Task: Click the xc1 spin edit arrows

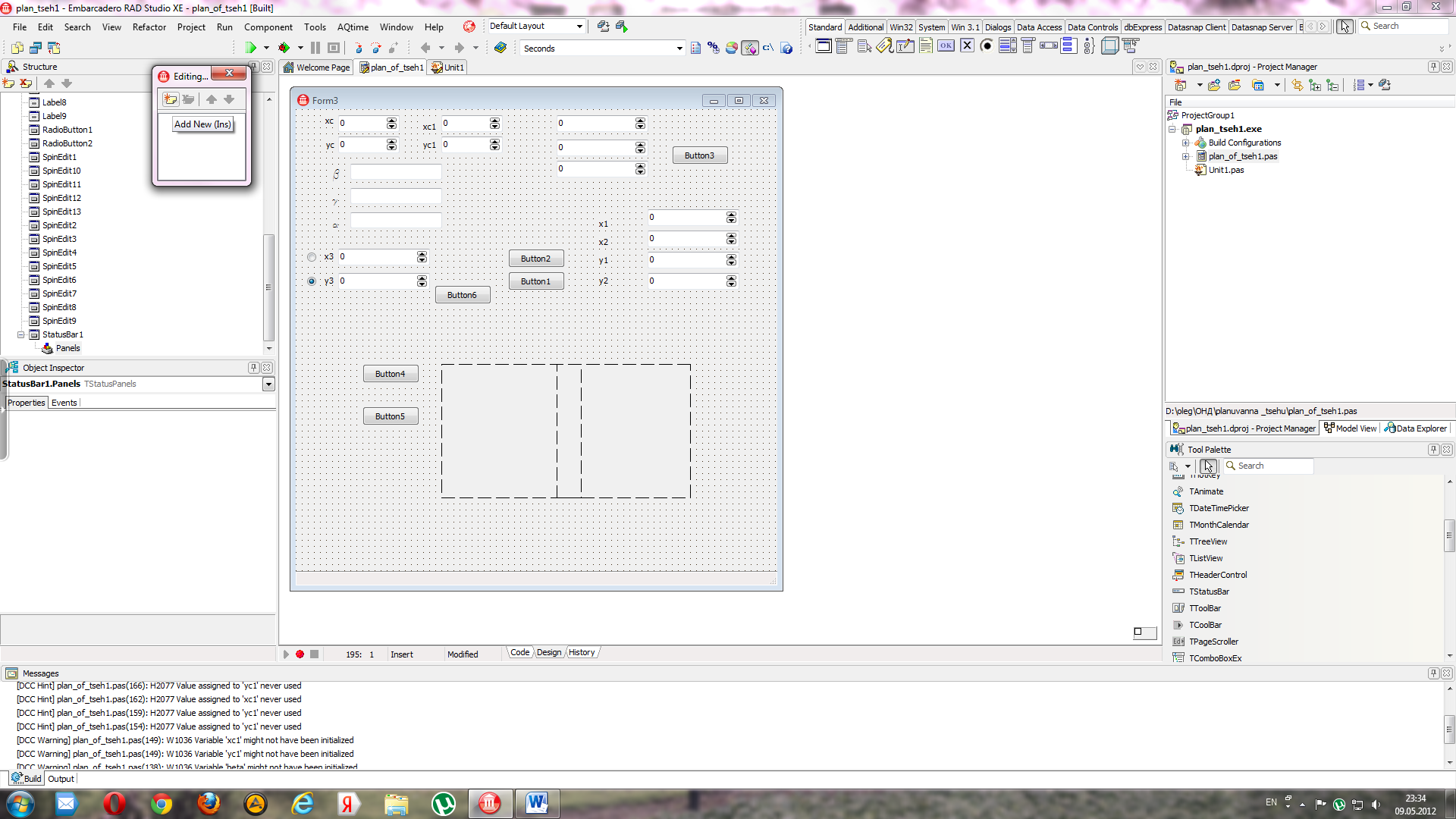Action: (494, 123)
